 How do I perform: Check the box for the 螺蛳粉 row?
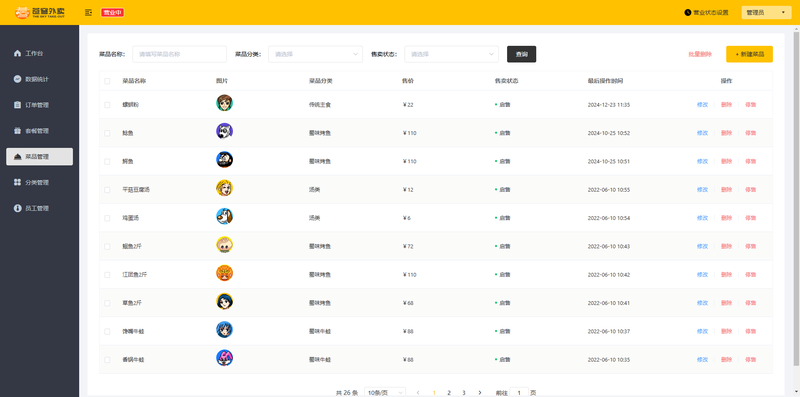point(107,105)
